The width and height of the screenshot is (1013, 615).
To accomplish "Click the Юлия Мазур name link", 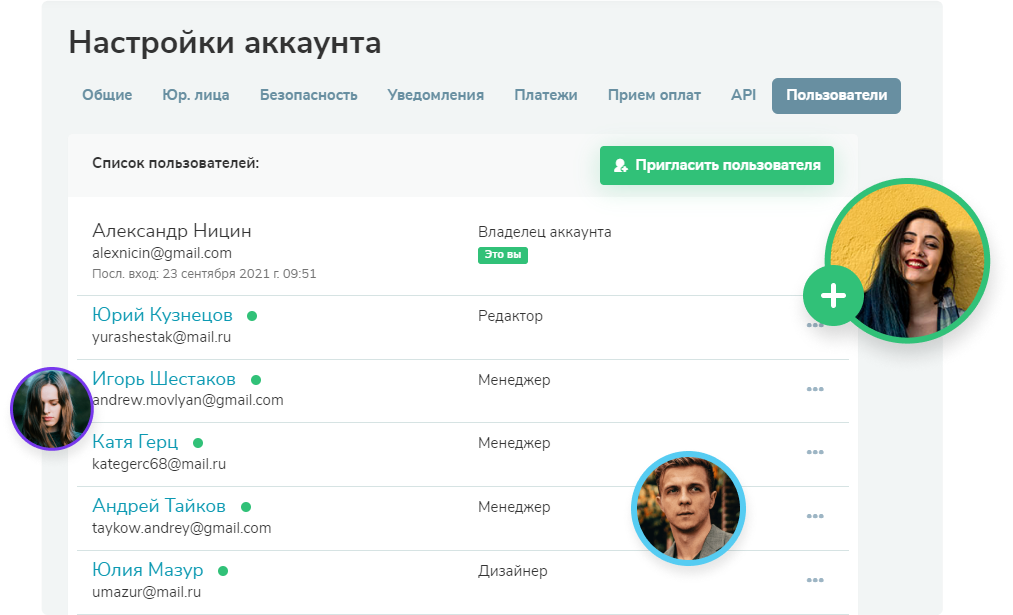I will (147, 570).
